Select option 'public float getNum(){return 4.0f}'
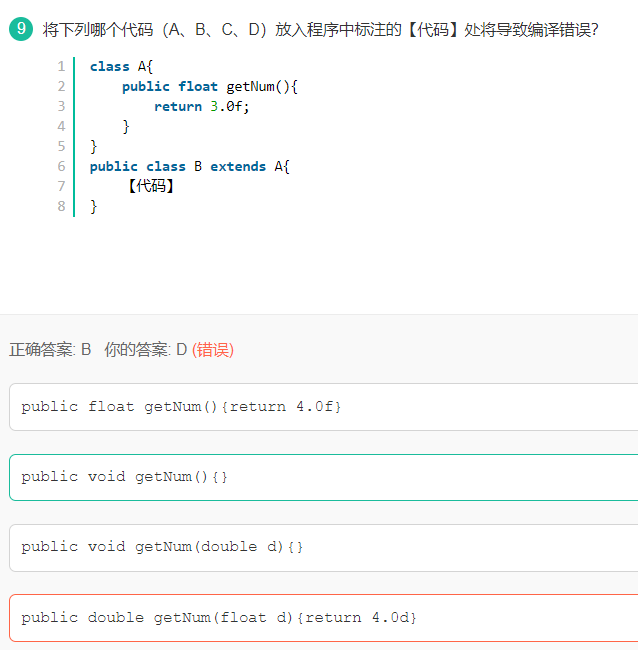Image resolution: width=638 pixels, height=650 pixels. (x=323, y=407)
